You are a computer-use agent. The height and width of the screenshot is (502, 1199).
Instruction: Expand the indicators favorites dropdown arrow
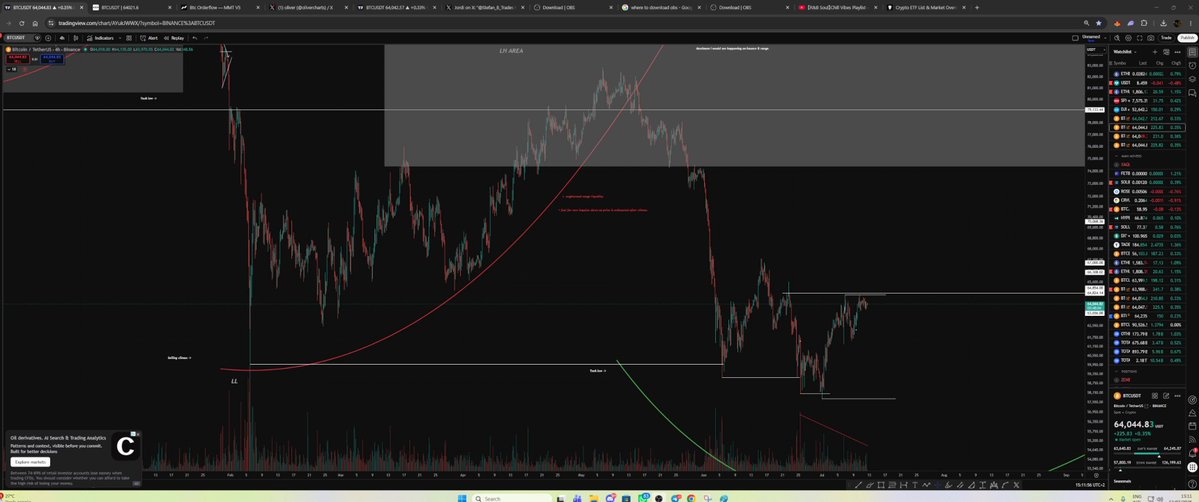pyautogui.click(x=120, y=37)
